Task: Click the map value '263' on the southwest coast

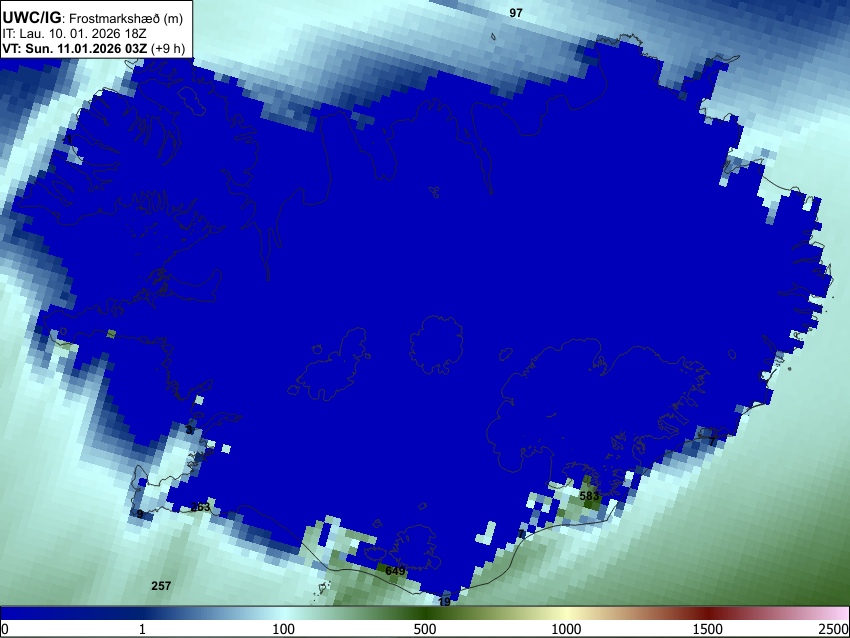Action: (x=200, y=507)
